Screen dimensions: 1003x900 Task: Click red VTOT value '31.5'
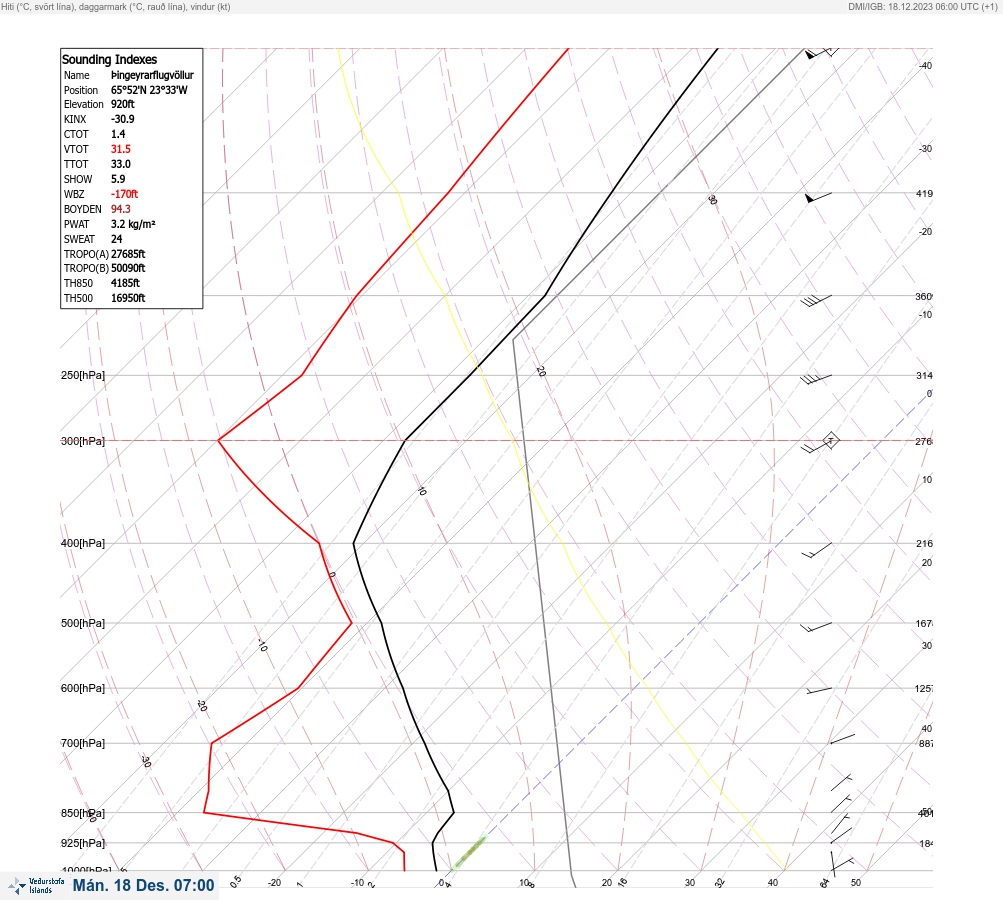pos(120,149)
